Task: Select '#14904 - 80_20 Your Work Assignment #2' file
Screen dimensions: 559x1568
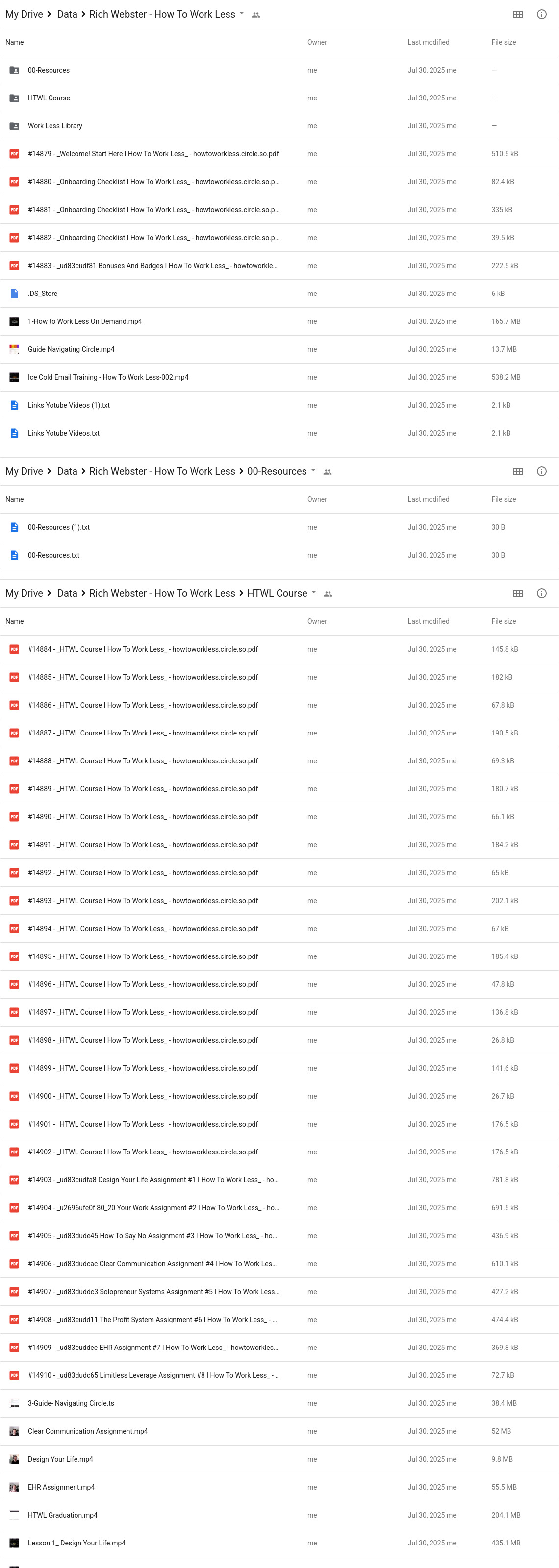Action: [x=153, y=1208]
